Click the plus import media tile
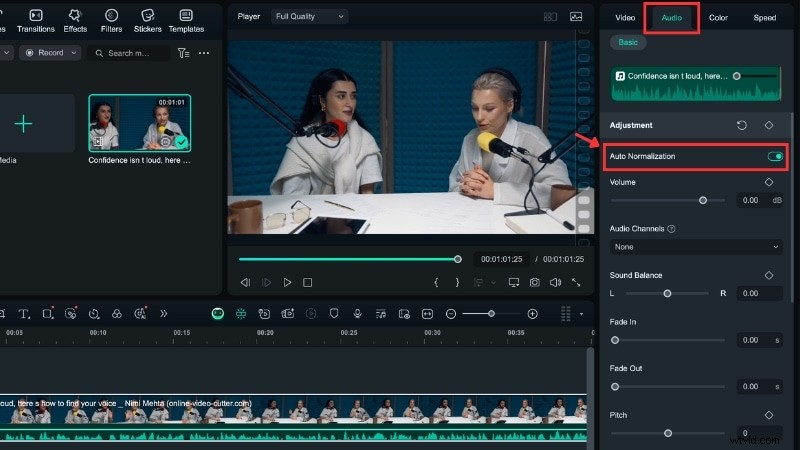 point(23,123)
